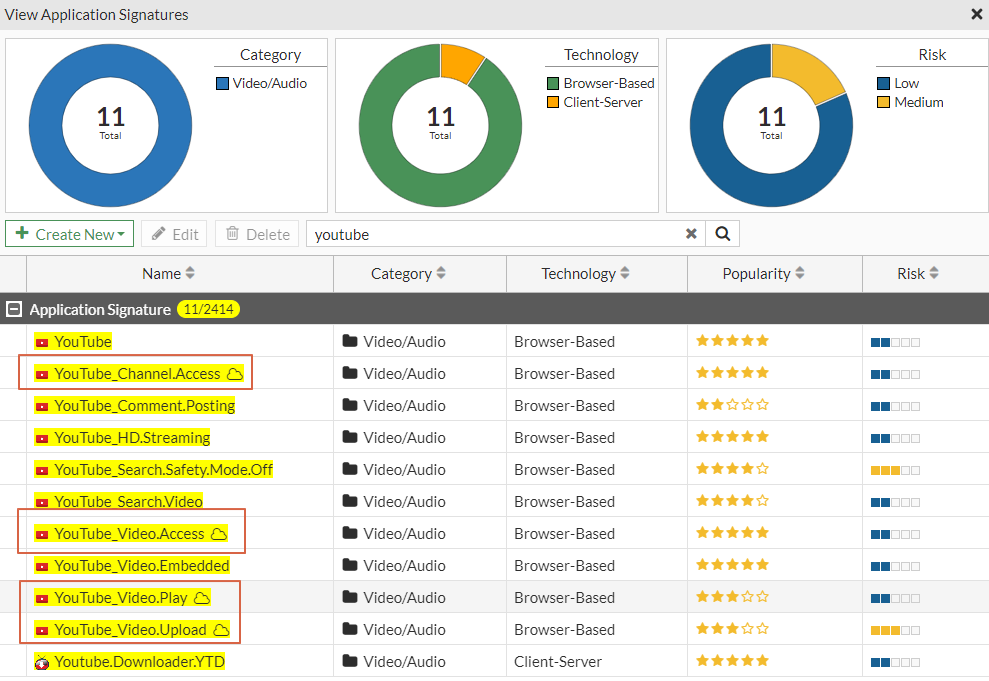989x681 pixels.
Task: Toggle Low risk legend entry
Action: click(x=898, y=83)
